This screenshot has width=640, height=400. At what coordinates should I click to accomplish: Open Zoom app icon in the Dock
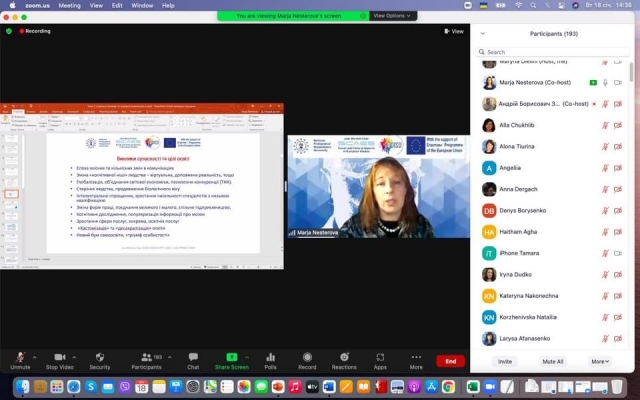[490, 386]
